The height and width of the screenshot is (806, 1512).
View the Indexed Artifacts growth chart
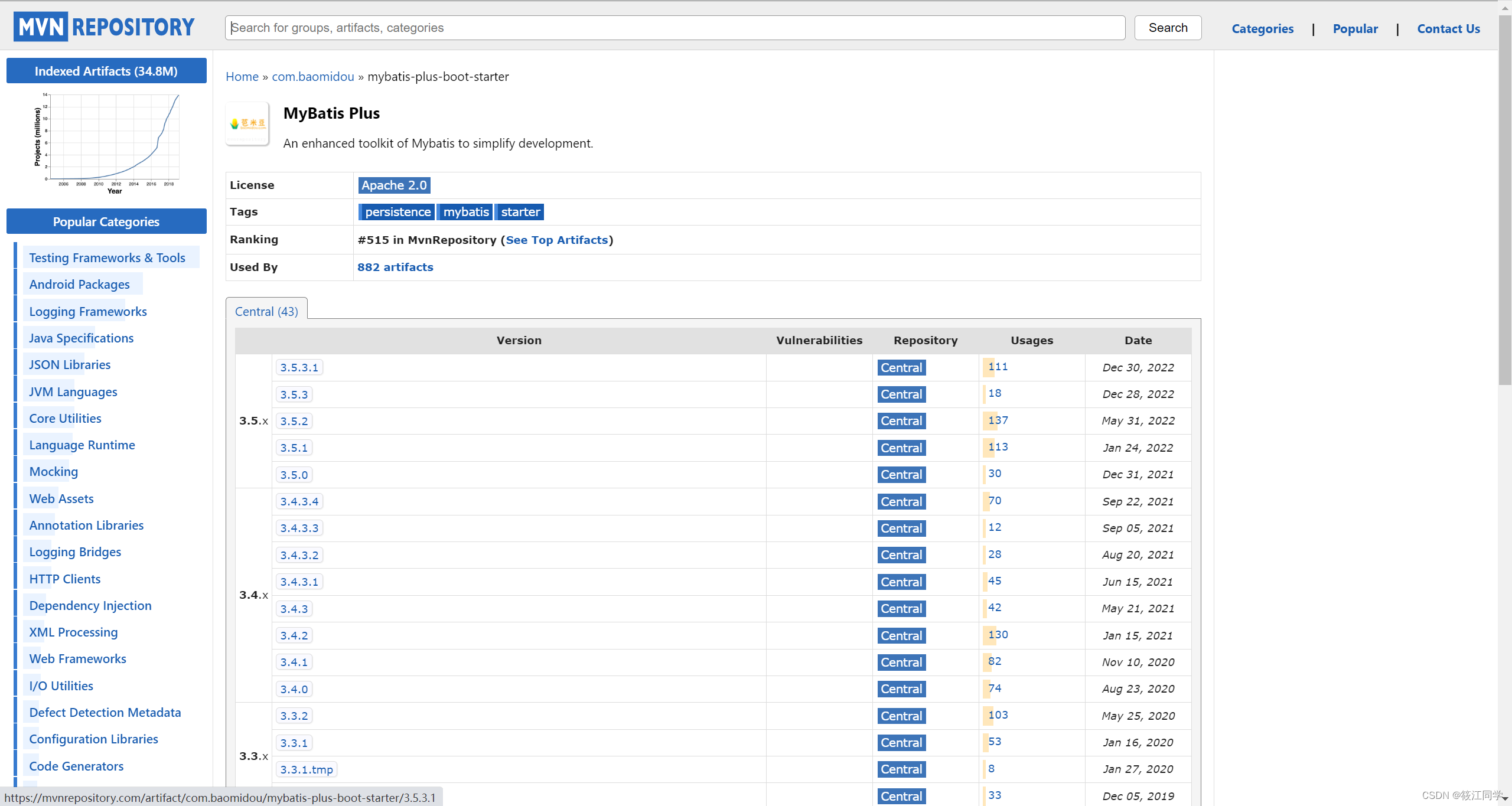[106, 143]
